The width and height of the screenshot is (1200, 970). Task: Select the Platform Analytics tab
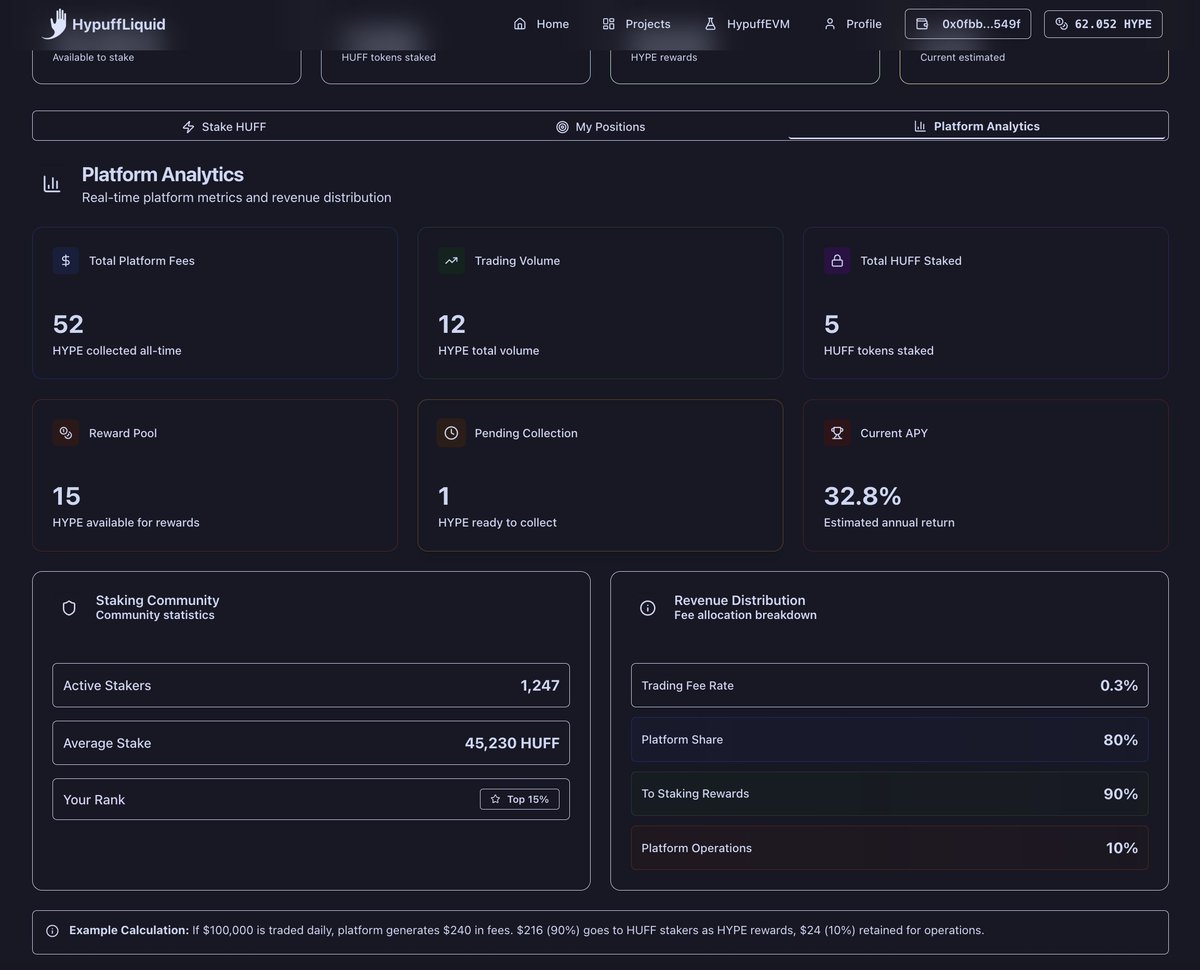977,126
